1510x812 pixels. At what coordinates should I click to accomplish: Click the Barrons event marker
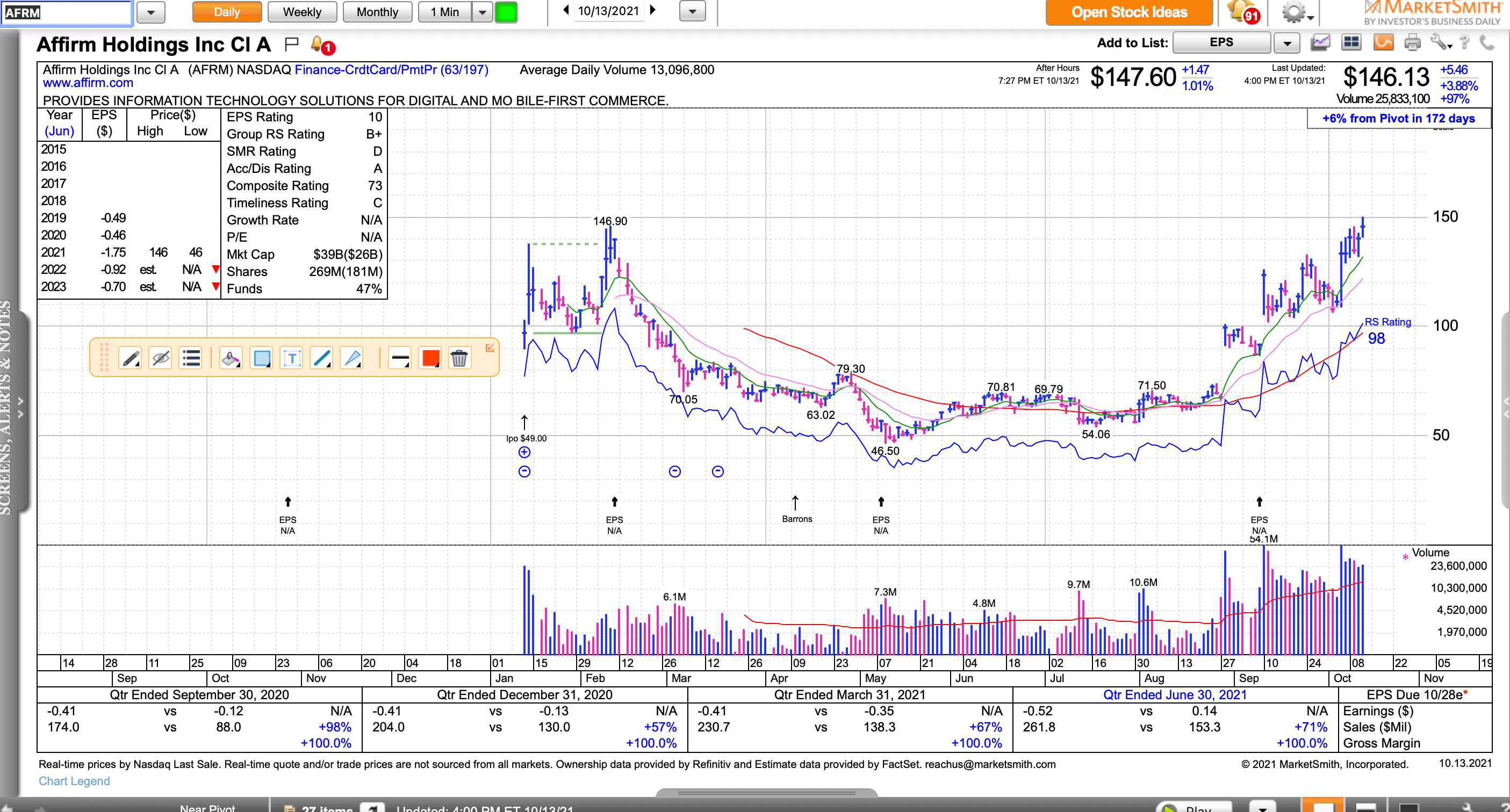pos(796,510)
